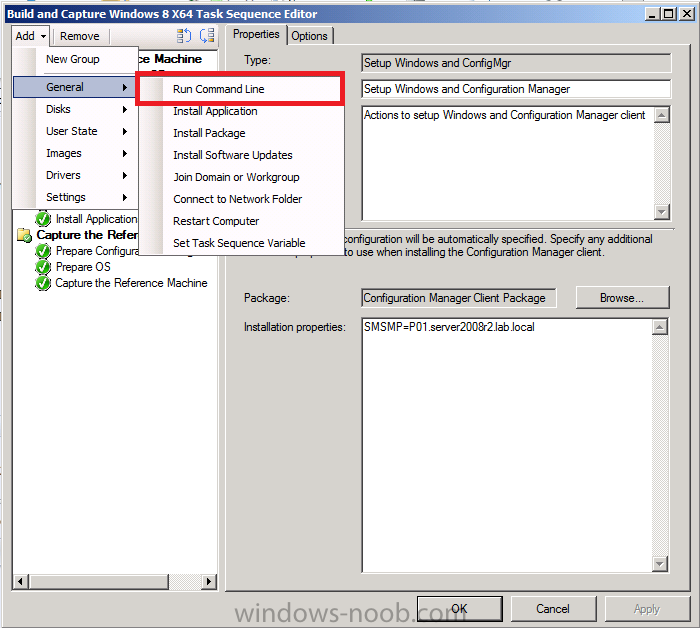Select Install Application in General submenu
Screen dimensions: 700x628
pos(241,111)
